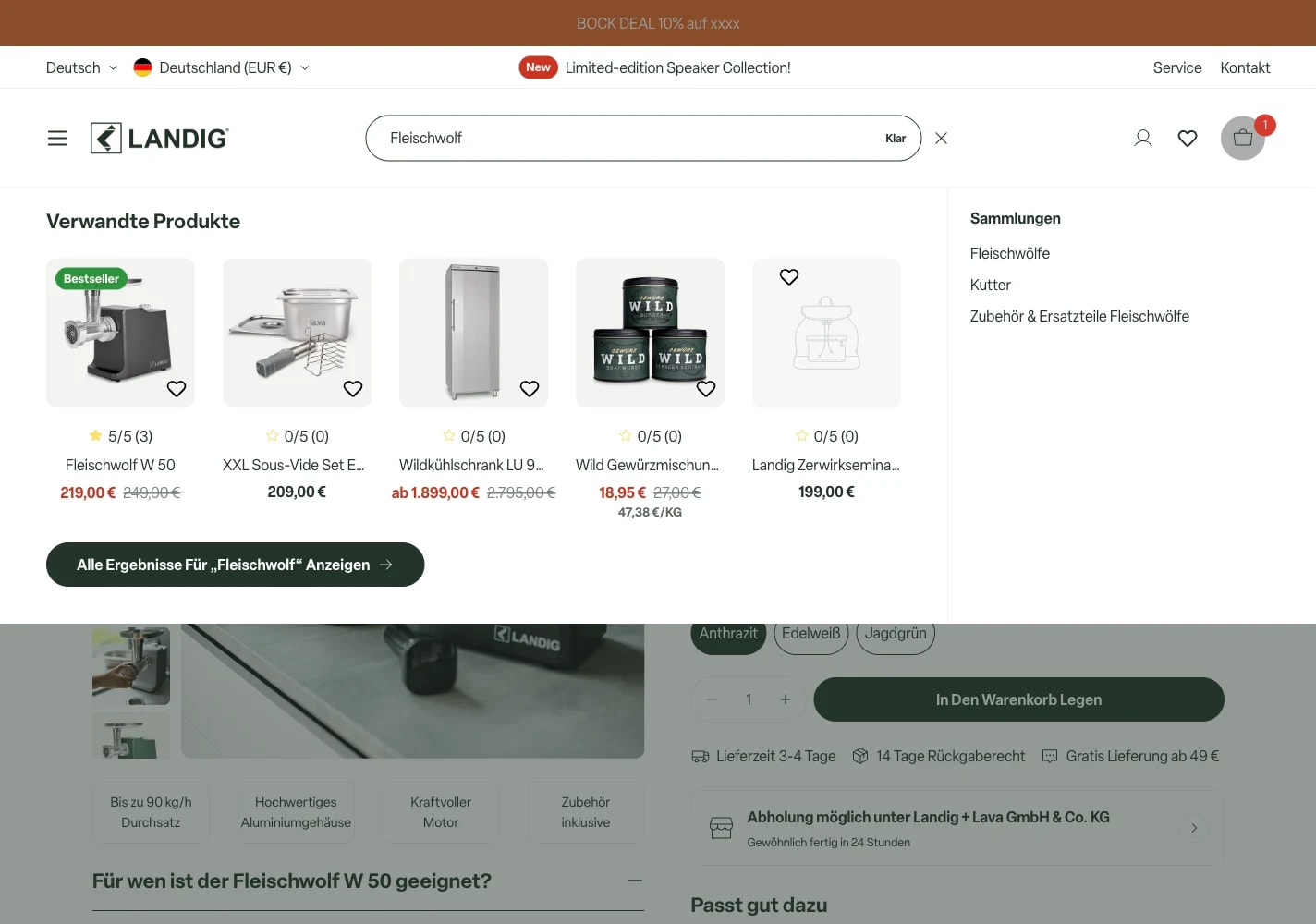This screenshot has width=1316, height=924.
Task: Select the hand-feeding grinder gallery thumbnail
Action: tap(131, 664)
